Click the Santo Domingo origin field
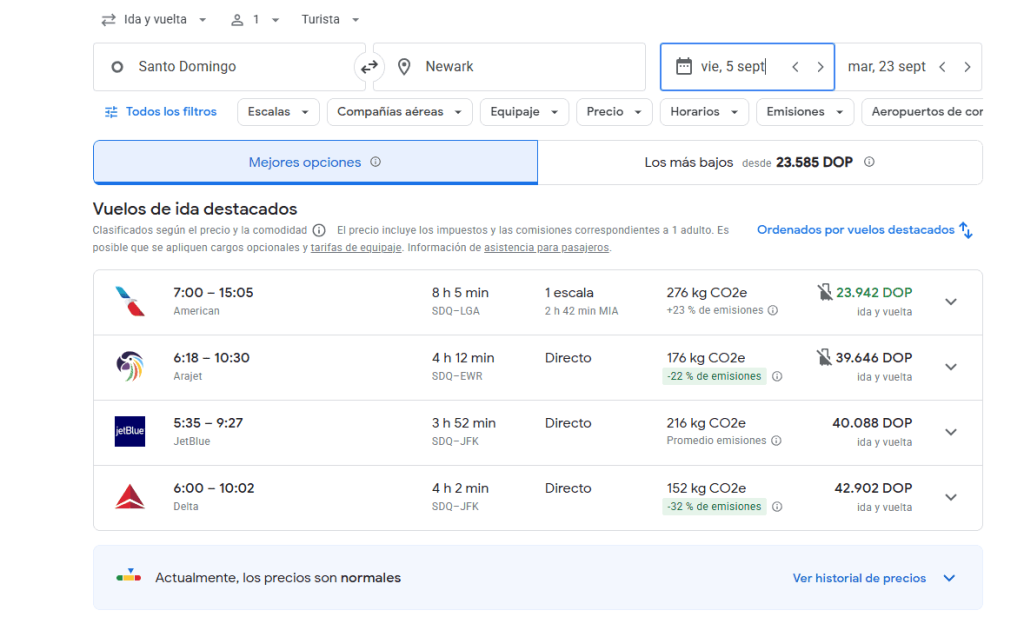Image resolution: width=1024 pixels, height=617 pixels. click(x=230, y=67)
